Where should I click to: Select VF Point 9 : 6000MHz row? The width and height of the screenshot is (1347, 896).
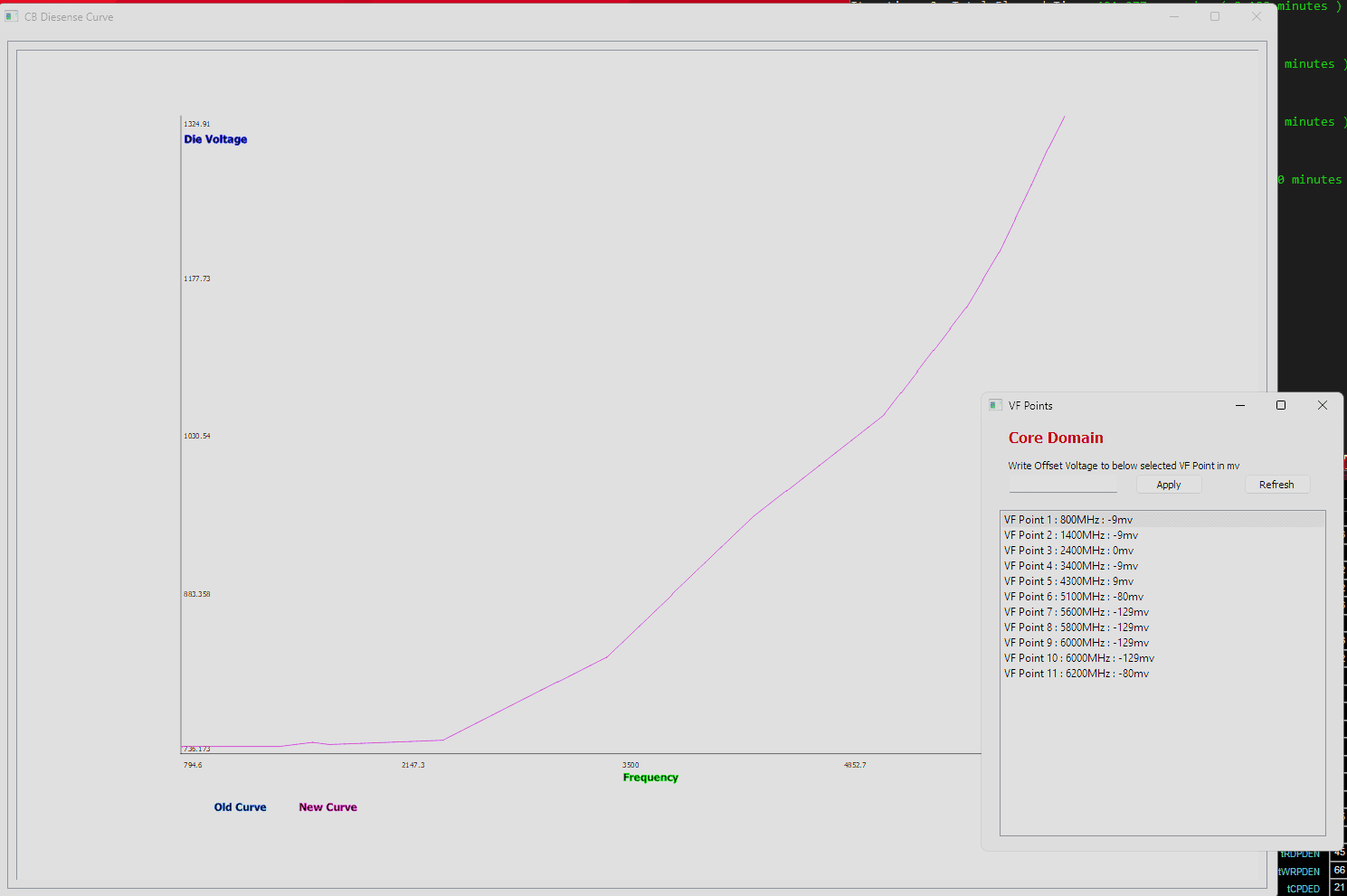pyautogui.click(x=1162, y=643)
